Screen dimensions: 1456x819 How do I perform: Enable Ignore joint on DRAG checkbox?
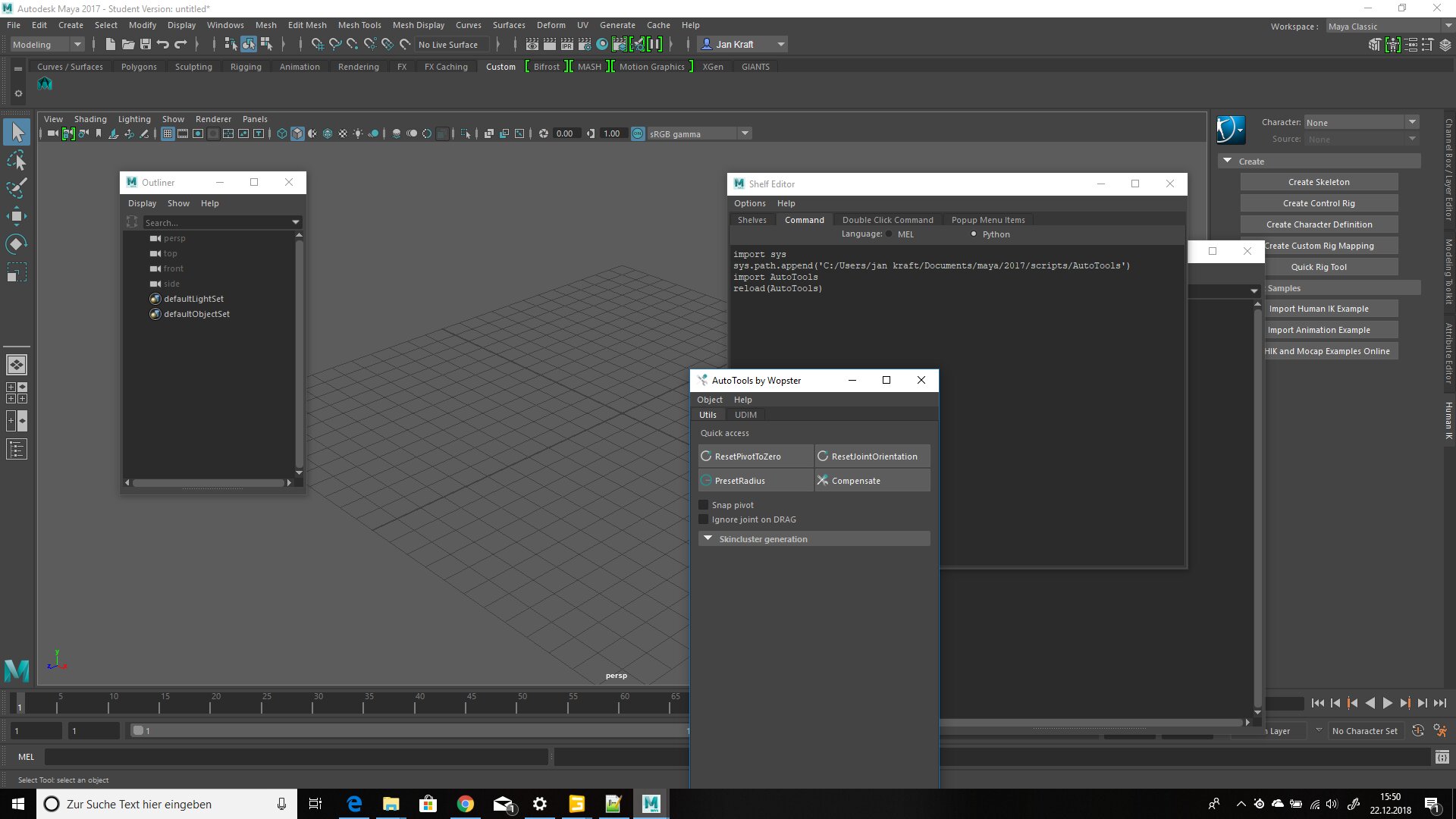(704, 519)
